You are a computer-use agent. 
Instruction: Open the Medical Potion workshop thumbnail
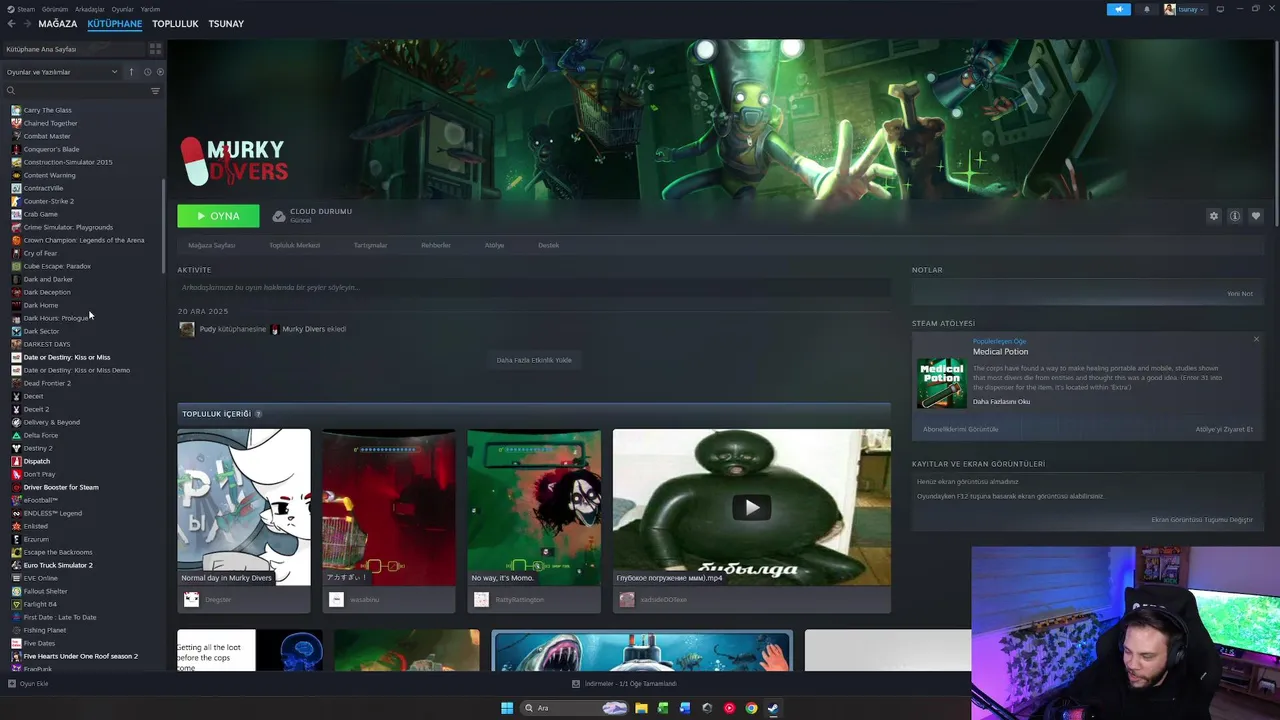click(x=942, y=383)
